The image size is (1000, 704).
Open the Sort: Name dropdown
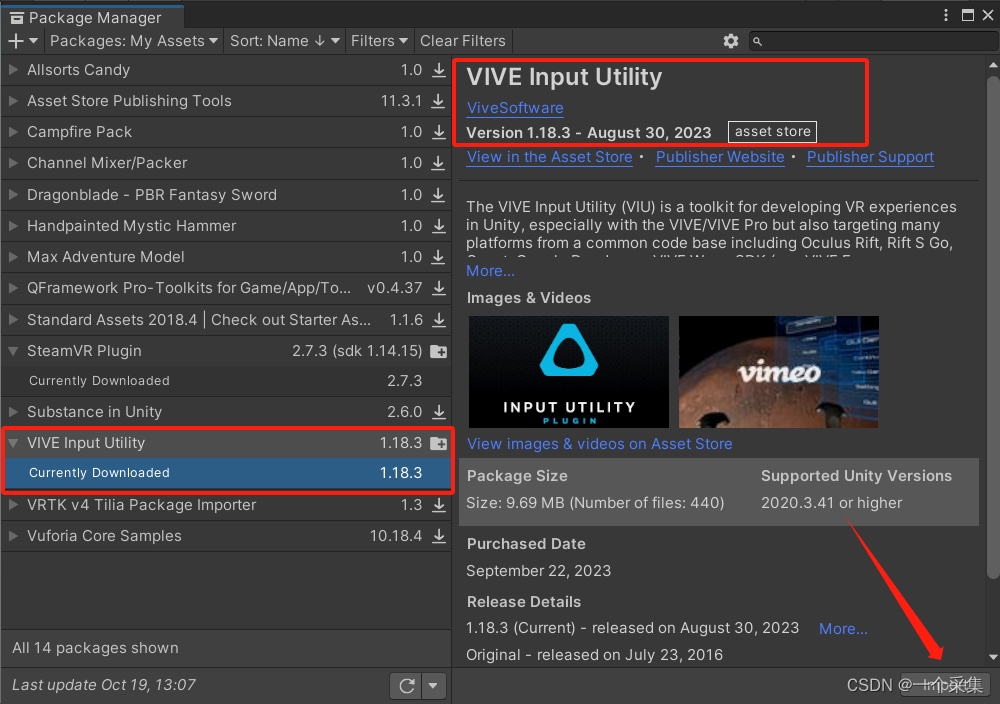(x=284, y=41)
